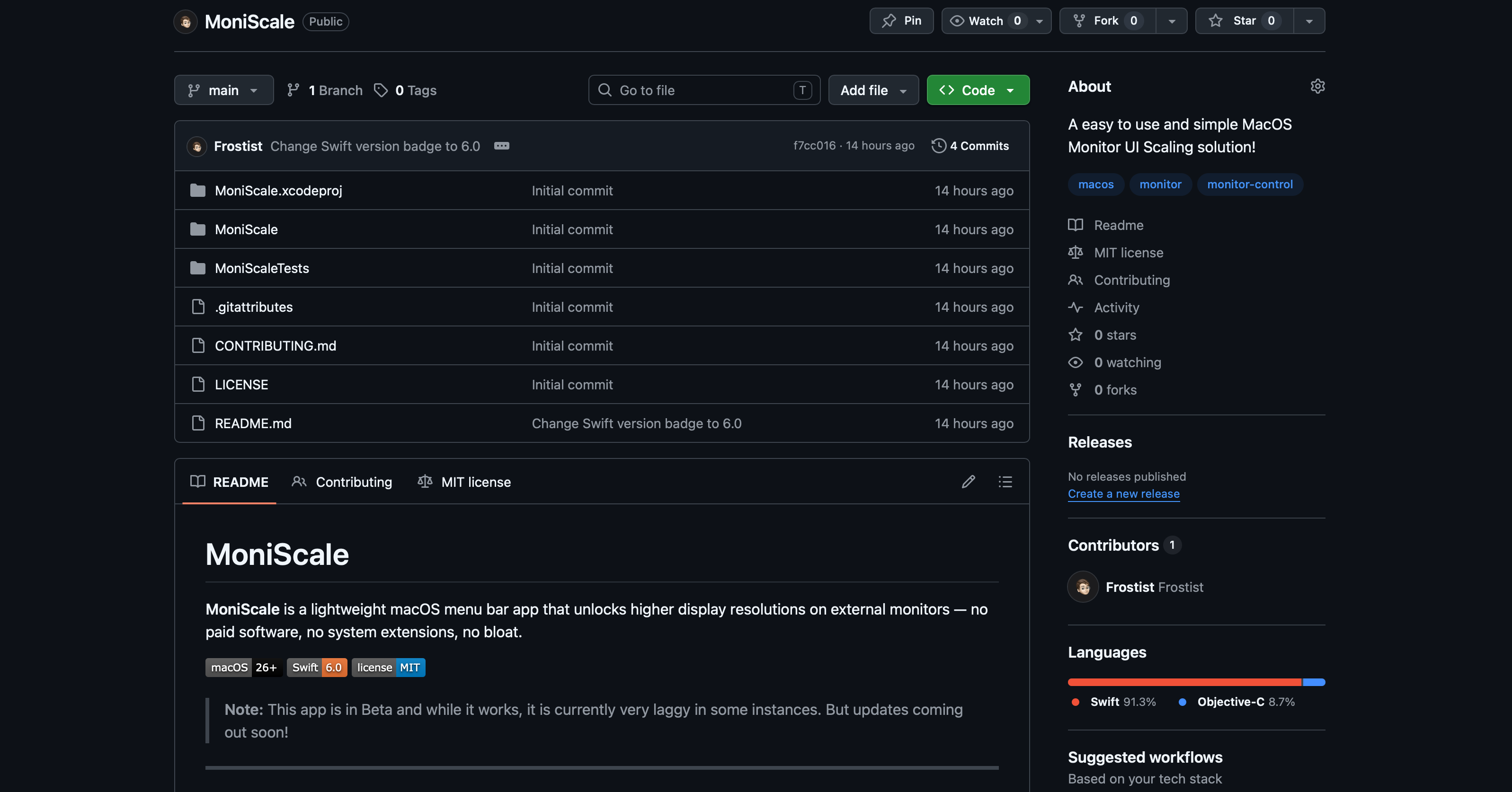
Task: Click the file icon beside LICENSE
Action: point(198,384)
